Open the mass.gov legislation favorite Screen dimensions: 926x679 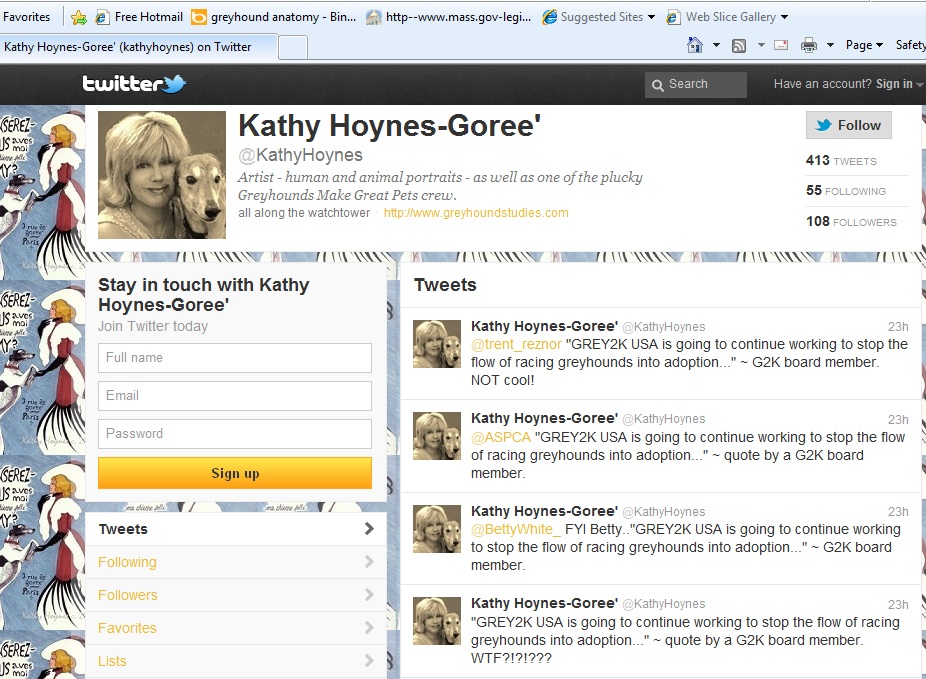pos(448,17)
